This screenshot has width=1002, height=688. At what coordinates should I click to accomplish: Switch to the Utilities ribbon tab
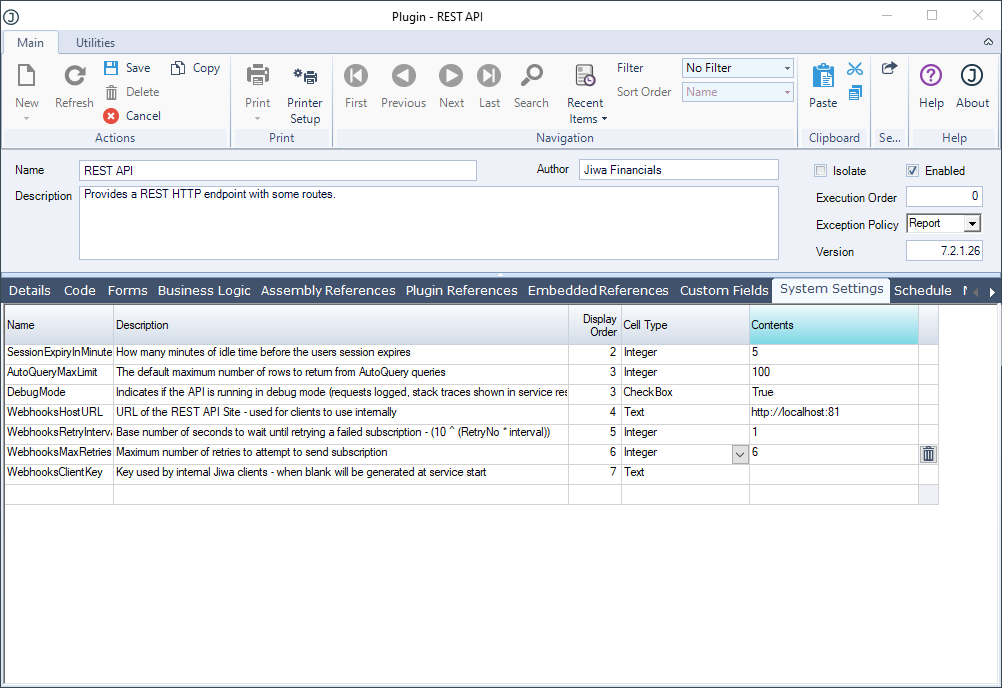coord(95,43)
